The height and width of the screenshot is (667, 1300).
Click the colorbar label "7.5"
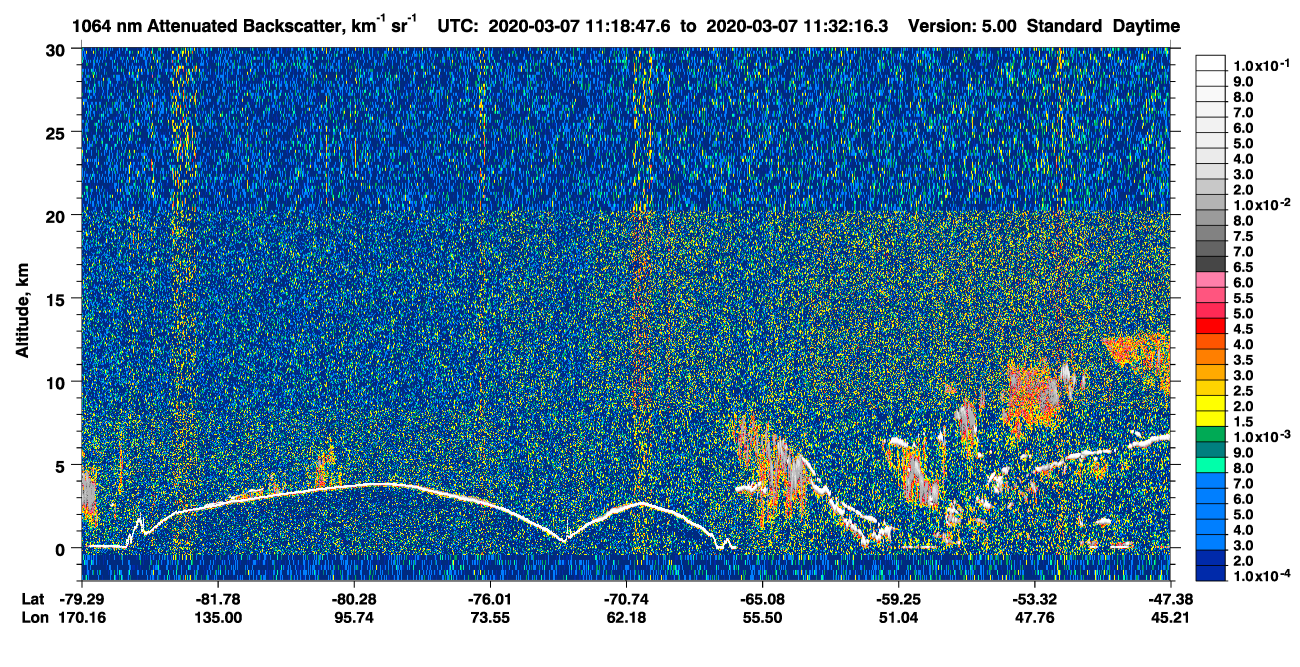click(x=1243, y=236)
